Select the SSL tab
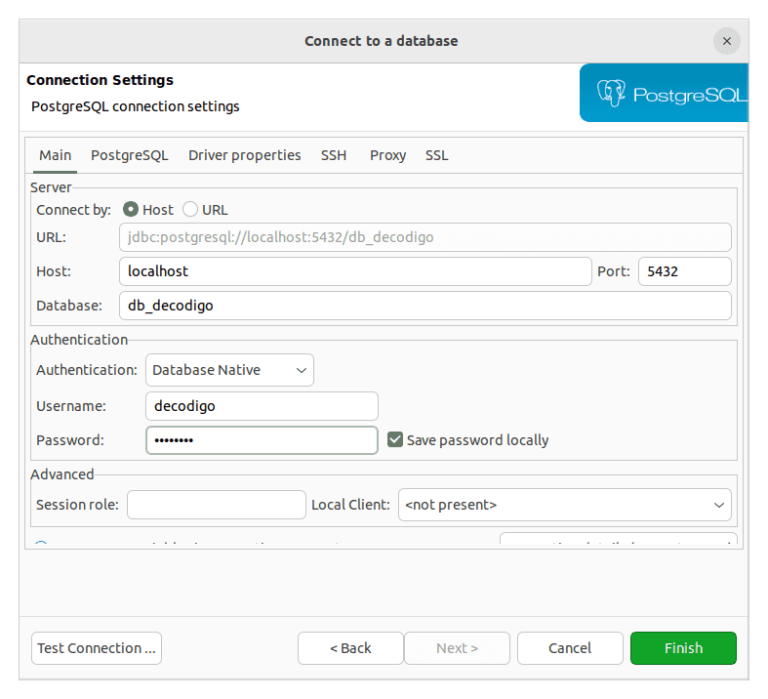The image size is (768, 699). [436, 156]
